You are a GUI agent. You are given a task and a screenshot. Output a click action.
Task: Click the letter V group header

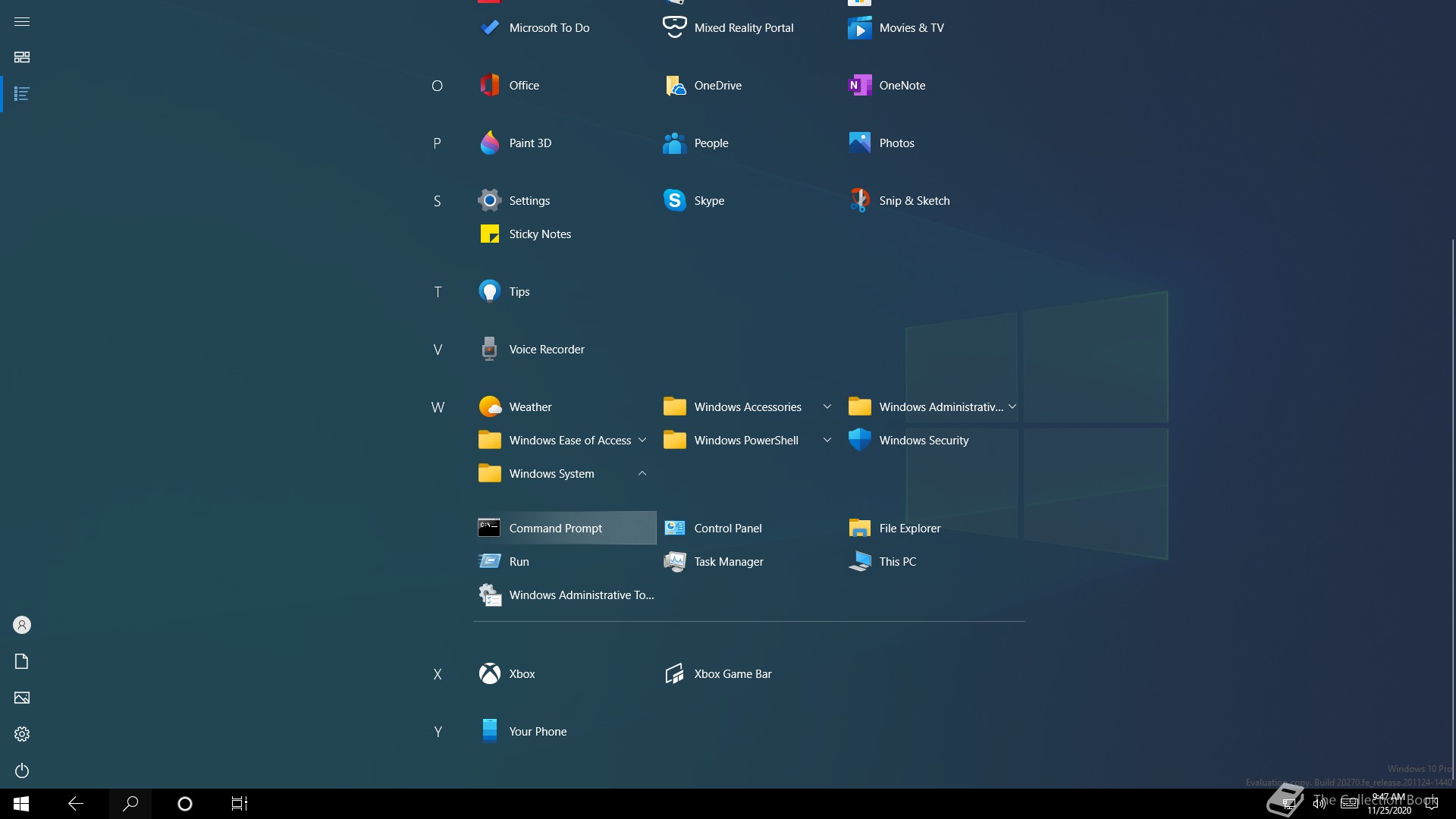point(438,350)
